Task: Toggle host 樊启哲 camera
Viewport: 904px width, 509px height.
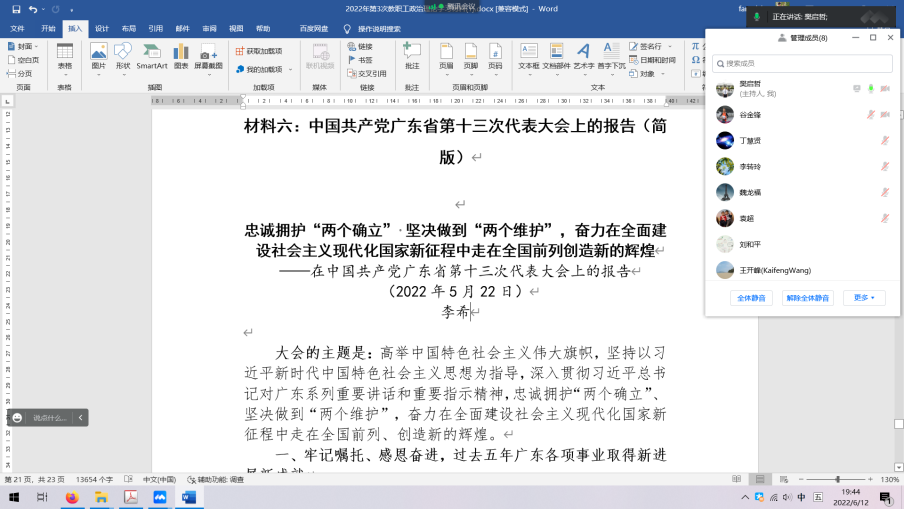Action: click(885, 89)
